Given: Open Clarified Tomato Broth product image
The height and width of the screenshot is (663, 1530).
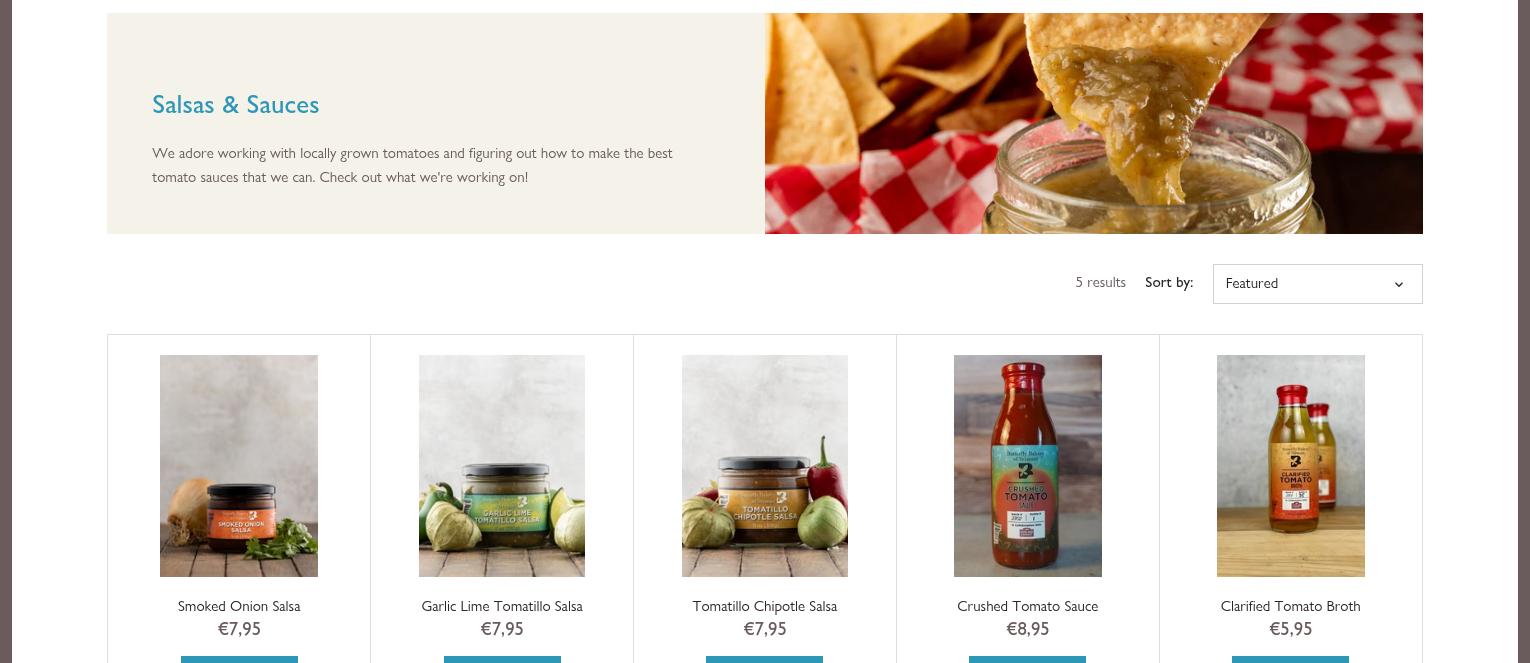Looking at the screenshot, I should point(1291,466).
